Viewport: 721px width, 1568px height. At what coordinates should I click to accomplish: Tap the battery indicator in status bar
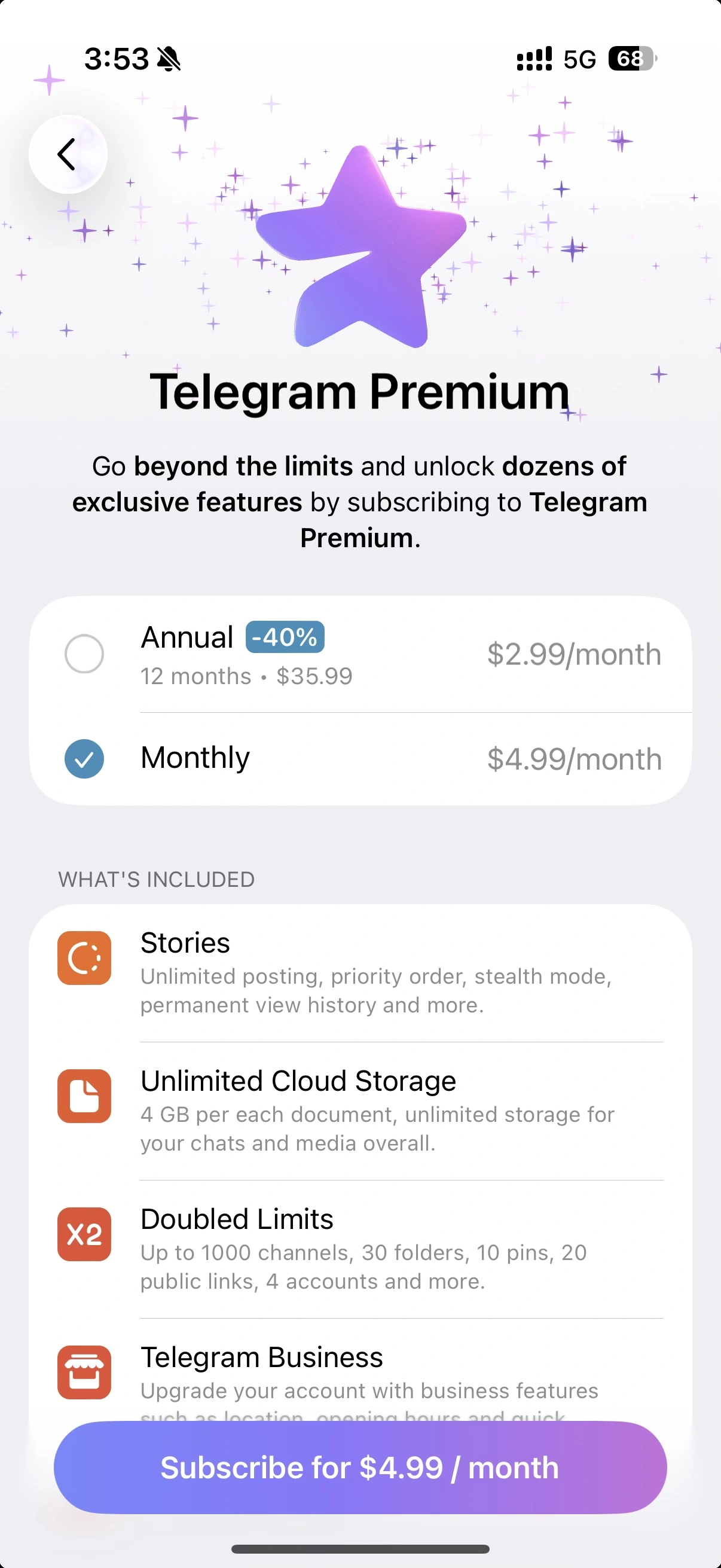coord(632,59)
